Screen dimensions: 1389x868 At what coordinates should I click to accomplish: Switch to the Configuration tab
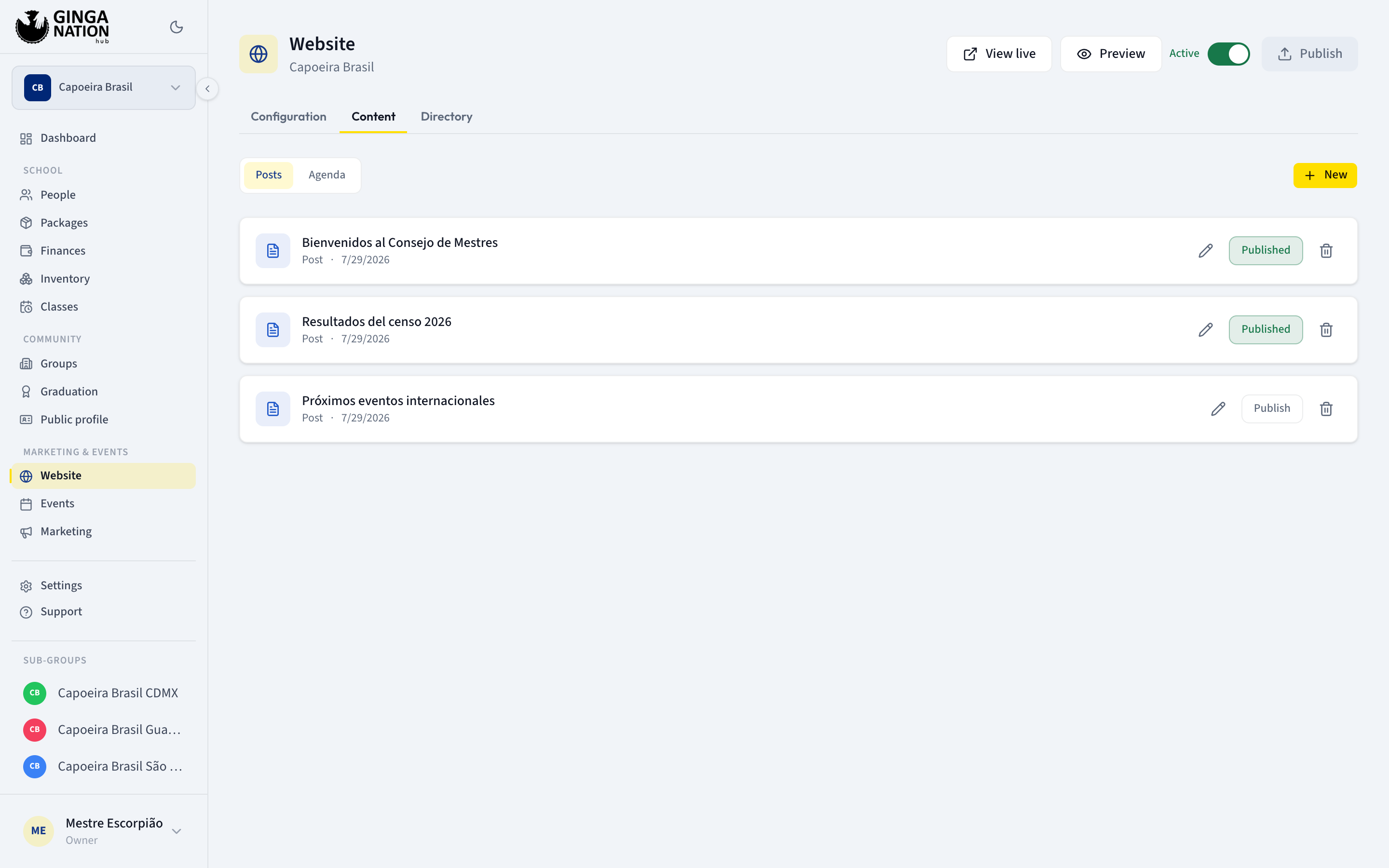pos(288,117)
